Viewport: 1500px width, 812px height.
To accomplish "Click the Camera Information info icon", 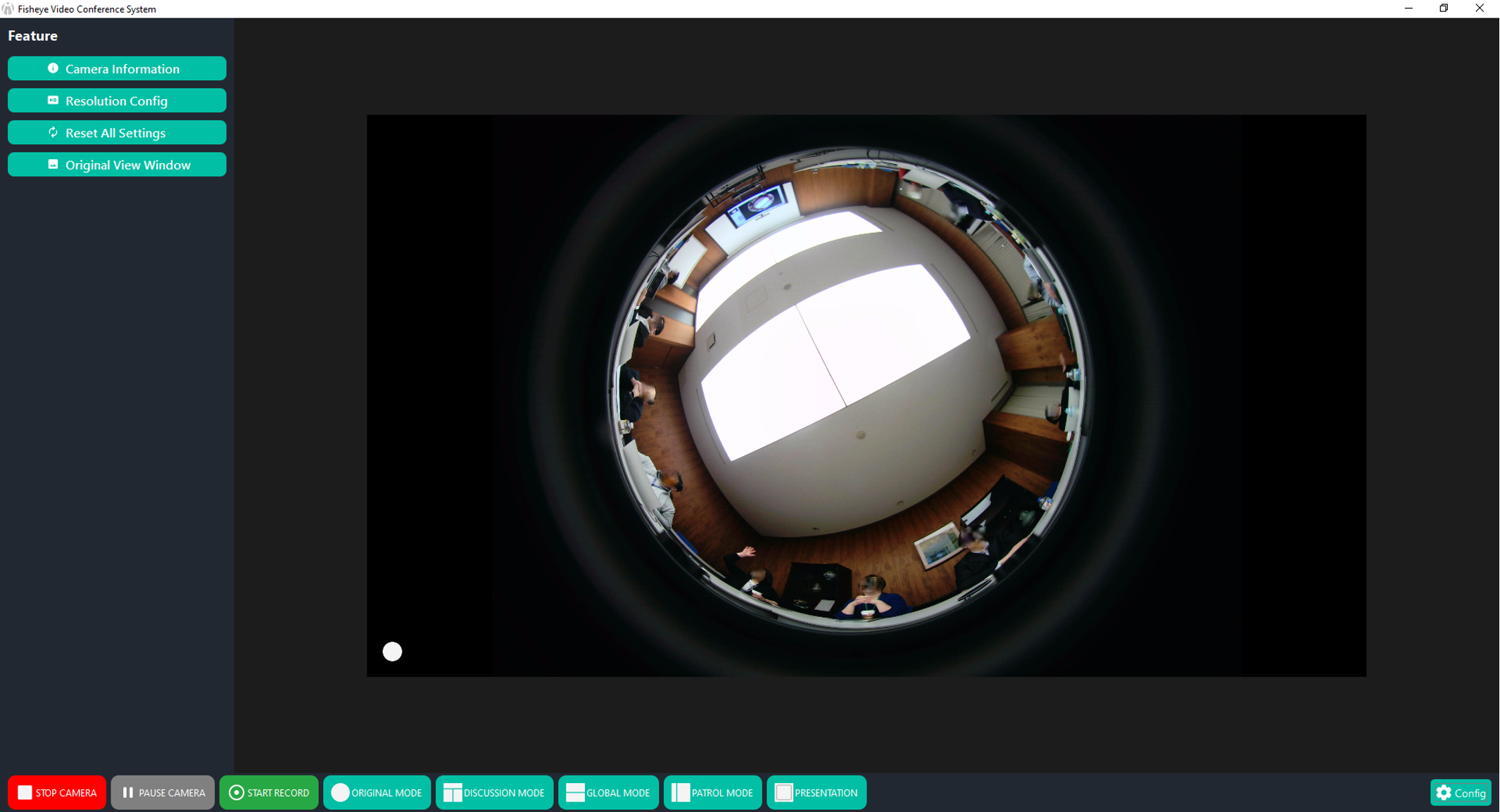I will (x=53, y=68).
